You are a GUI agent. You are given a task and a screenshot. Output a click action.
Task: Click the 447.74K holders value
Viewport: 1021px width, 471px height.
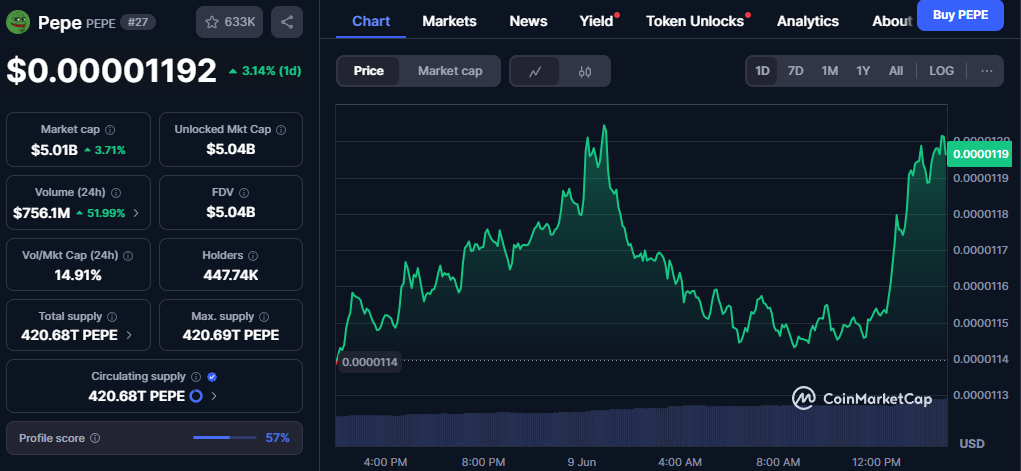[x=231, y=275]
